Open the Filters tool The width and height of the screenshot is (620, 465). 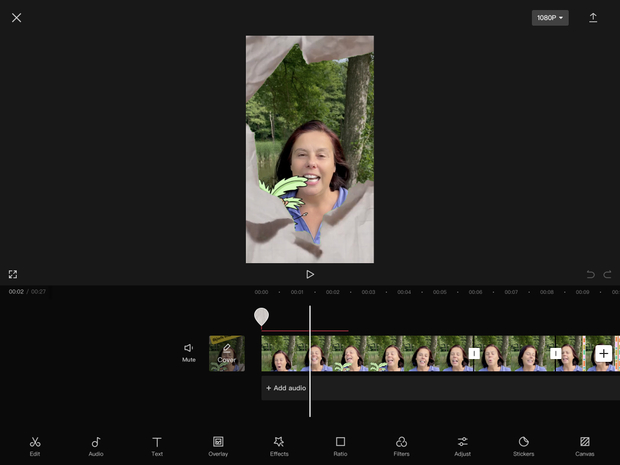point(401,446)
